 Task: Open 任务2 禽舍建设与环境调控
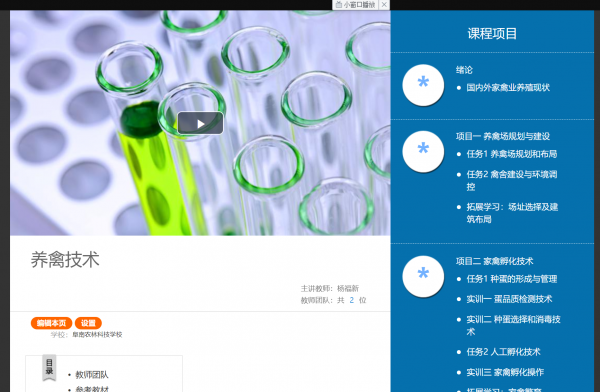pyautogui.click(x=512, y=180)
